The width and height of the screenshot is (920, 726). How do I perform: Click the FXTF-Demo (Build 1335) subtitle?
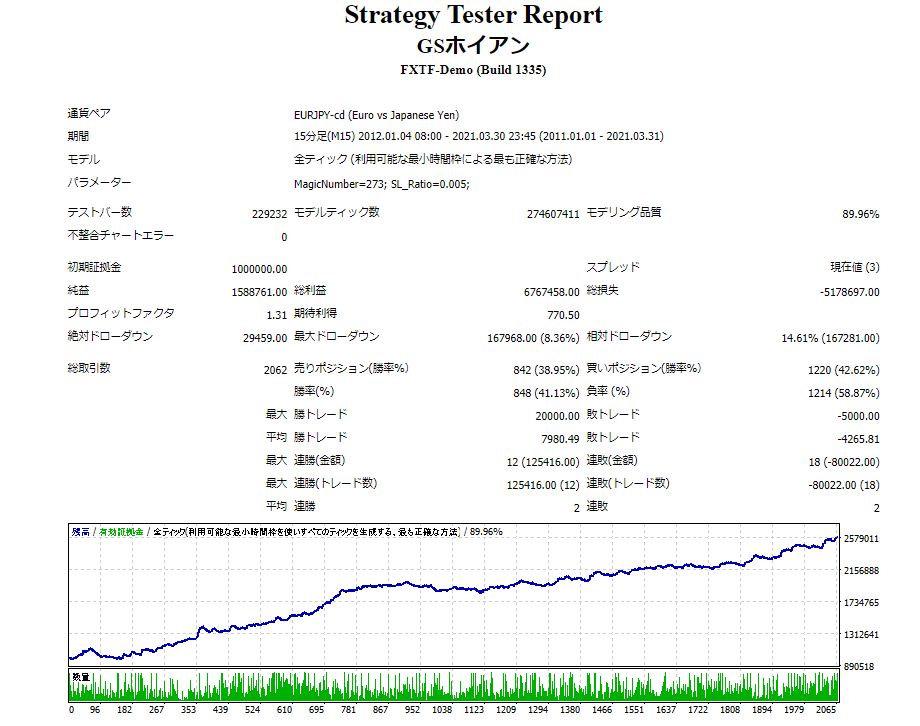pyautogui.click(x=473, y=70)
